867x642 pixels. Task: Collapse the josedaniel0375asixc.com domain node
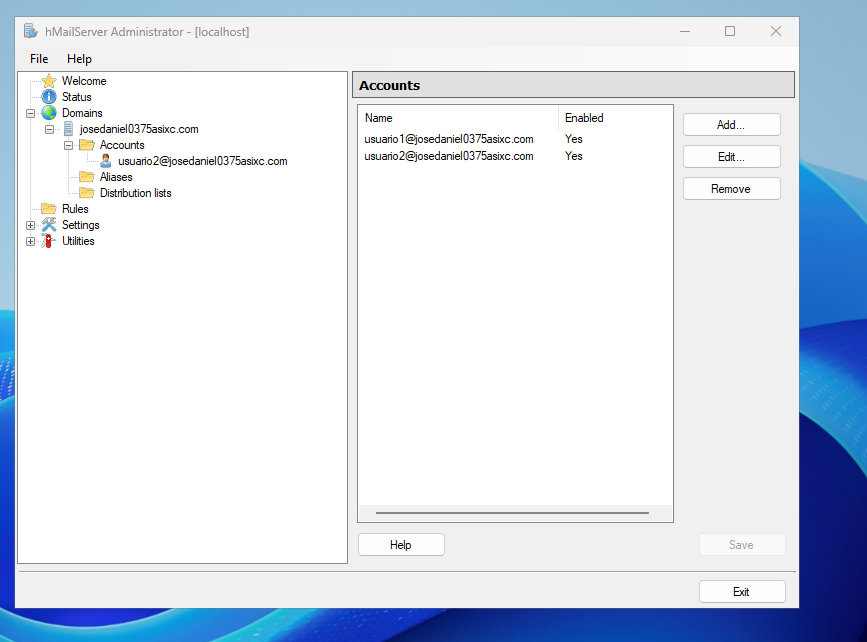[49, 129]
